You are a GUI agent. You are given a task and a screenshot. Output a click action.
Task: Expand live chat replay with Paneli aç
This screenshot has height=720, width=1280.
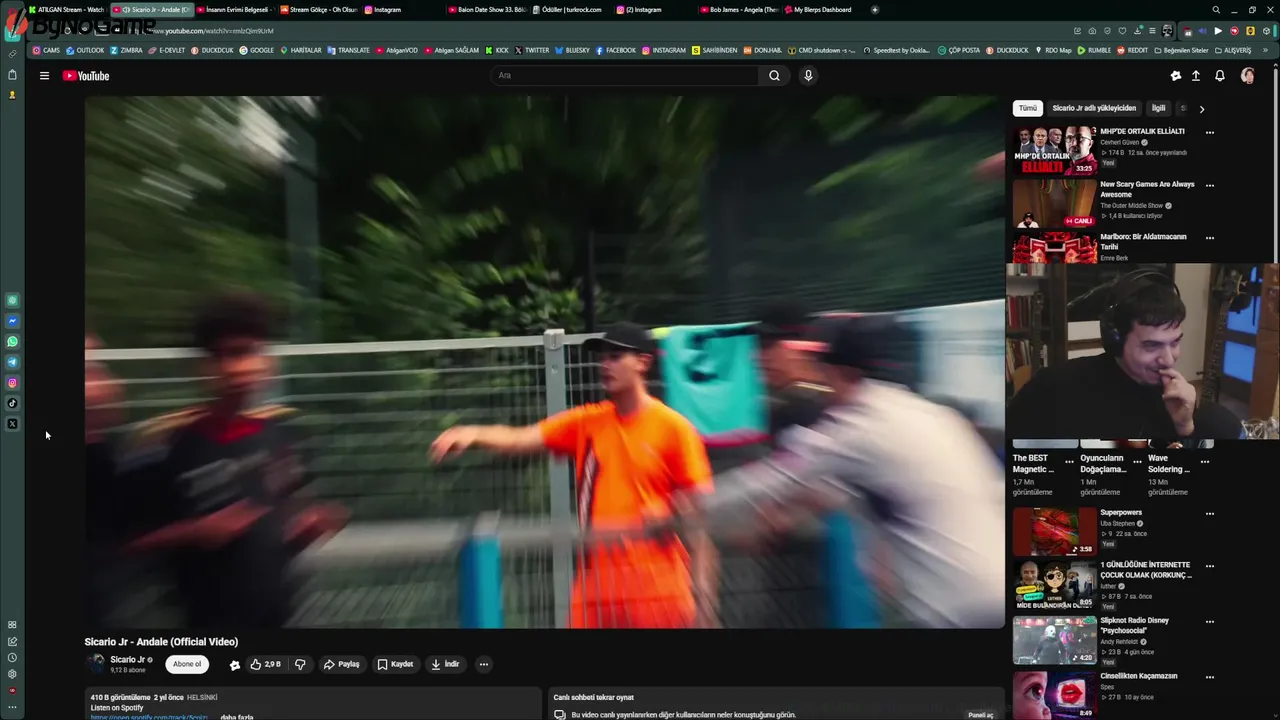(x=981, y=715)
